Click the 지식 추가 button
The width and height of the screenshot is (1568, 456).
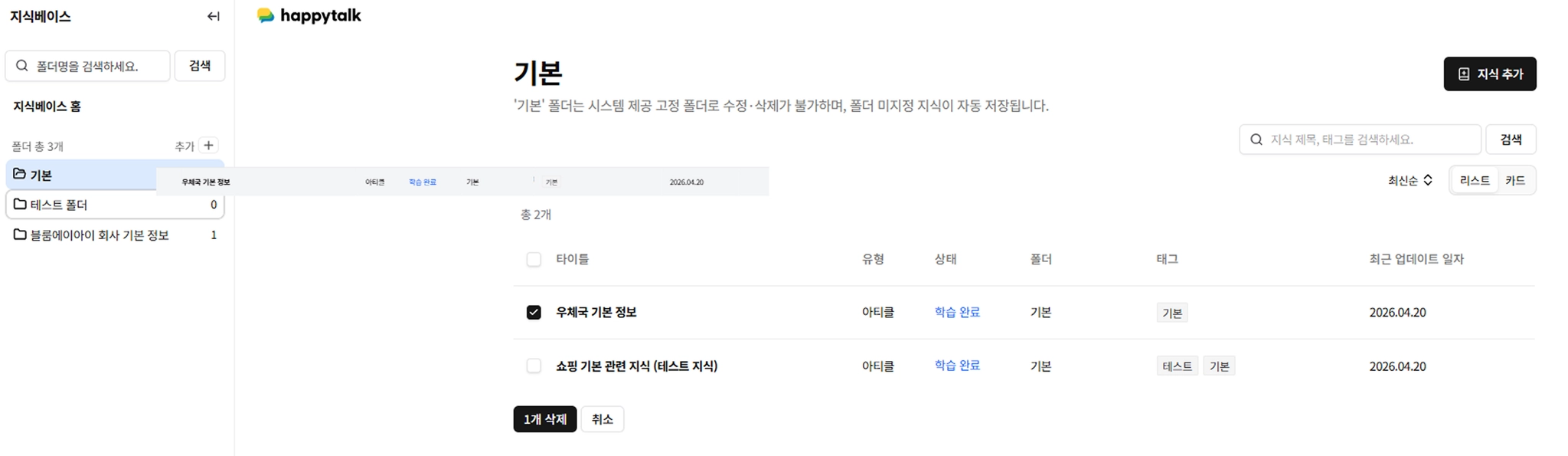[x=1490, y=74]
